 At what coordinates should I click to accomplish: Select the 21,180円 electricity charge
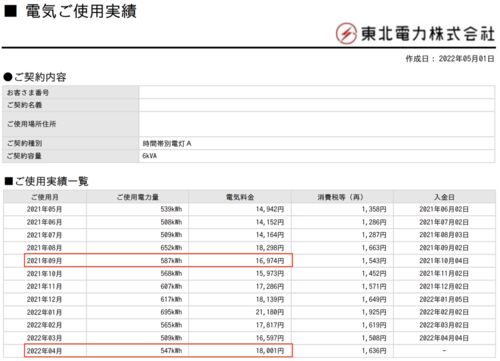click(x=270, y=312)
